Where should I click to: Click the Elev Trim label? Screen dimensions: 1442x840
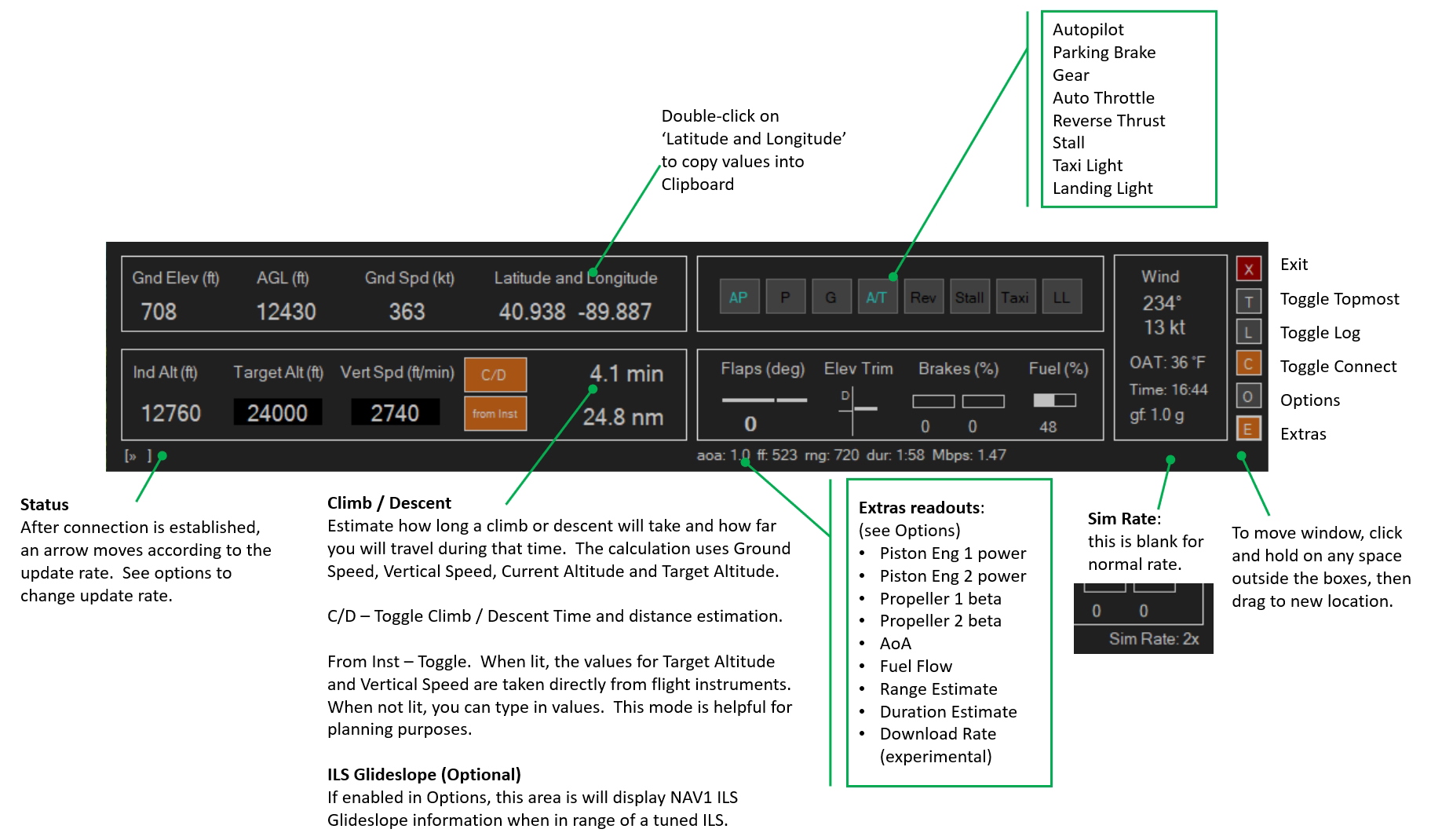pyautogui.click(x=858, y=368)
